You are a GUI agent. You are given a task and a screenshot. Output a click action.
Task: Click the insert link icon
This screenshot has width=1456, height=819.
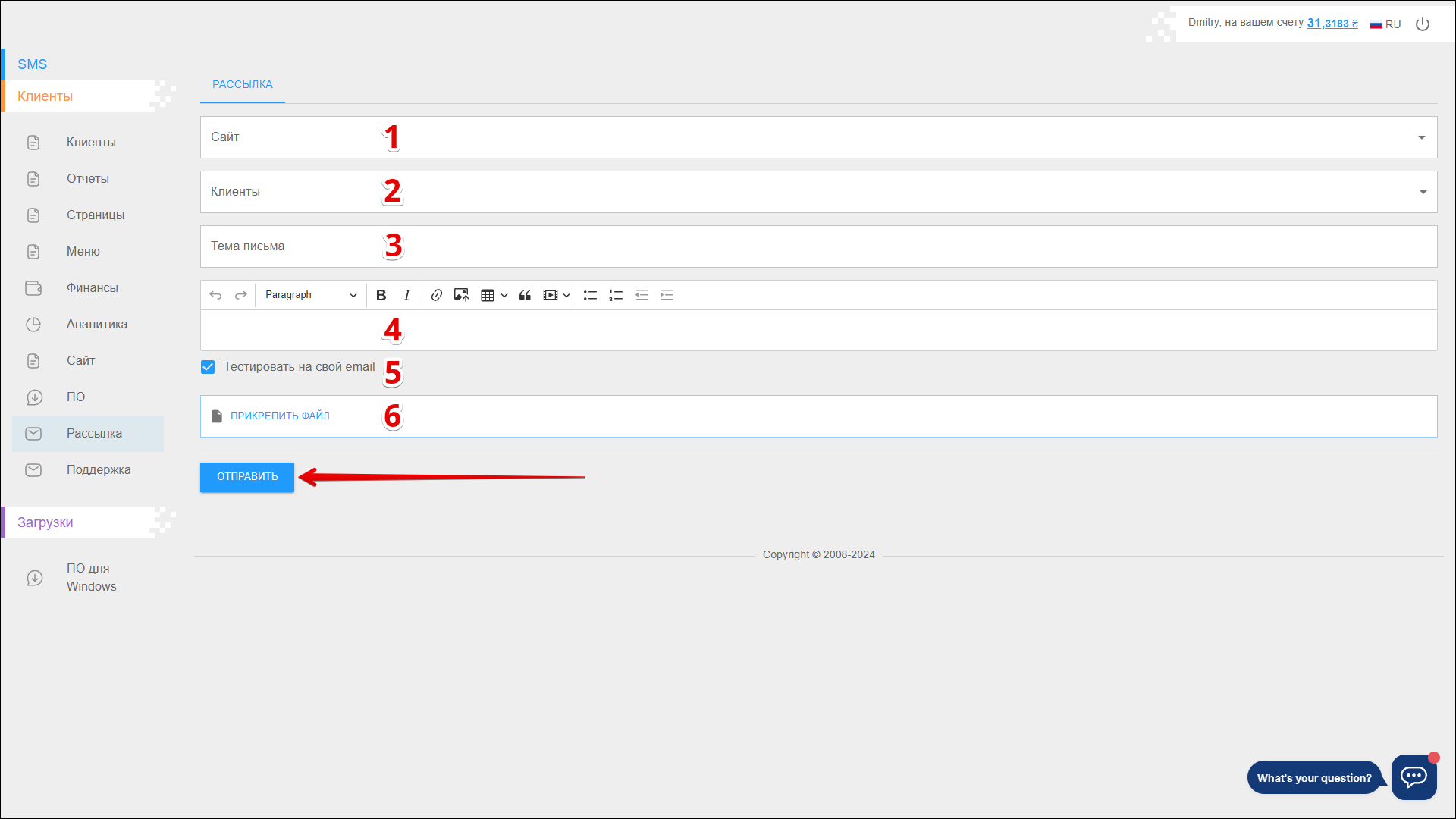436,295
